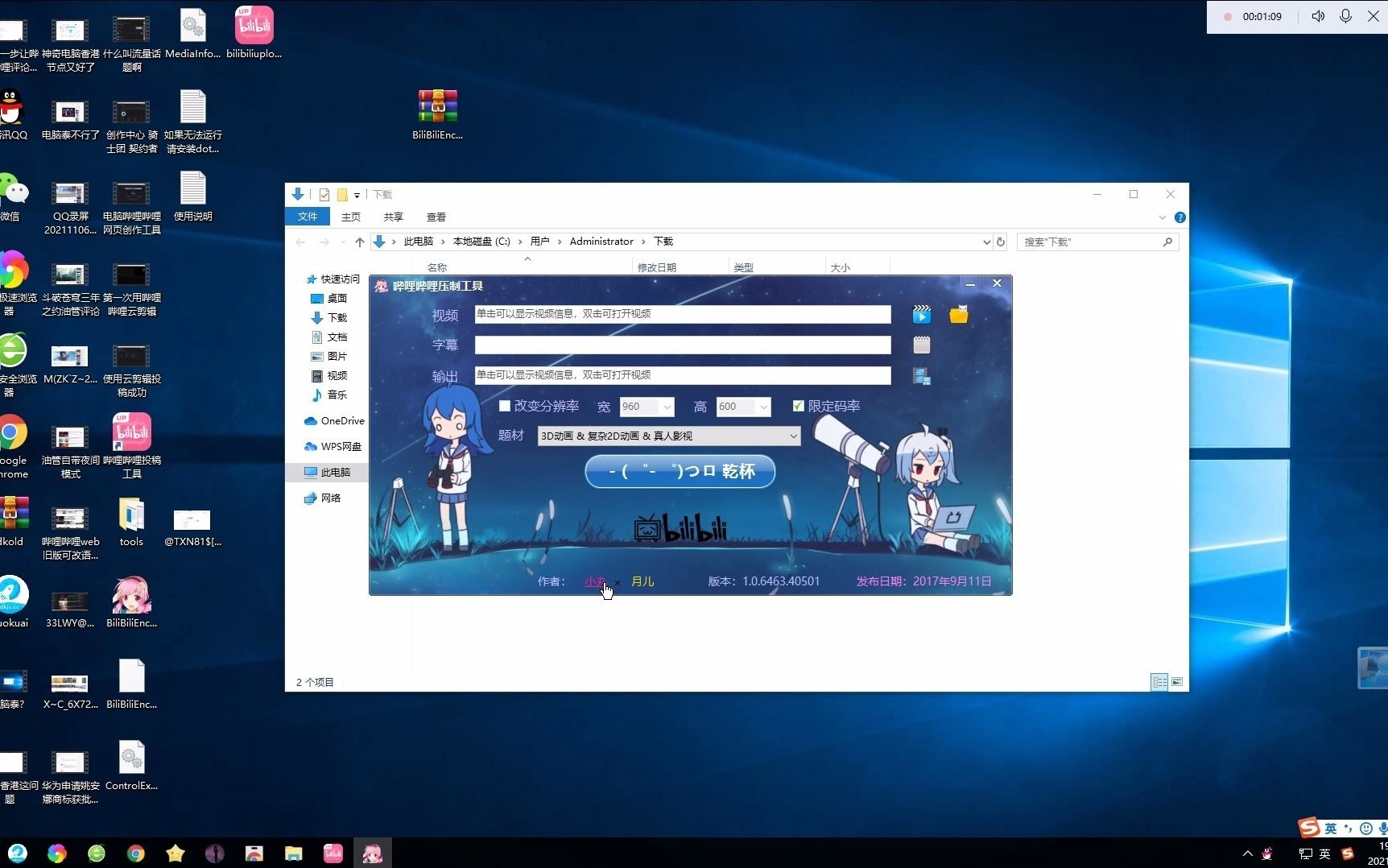Open the yellow cat folder icon
This screenshot has width=1388, height=868.
958,315
